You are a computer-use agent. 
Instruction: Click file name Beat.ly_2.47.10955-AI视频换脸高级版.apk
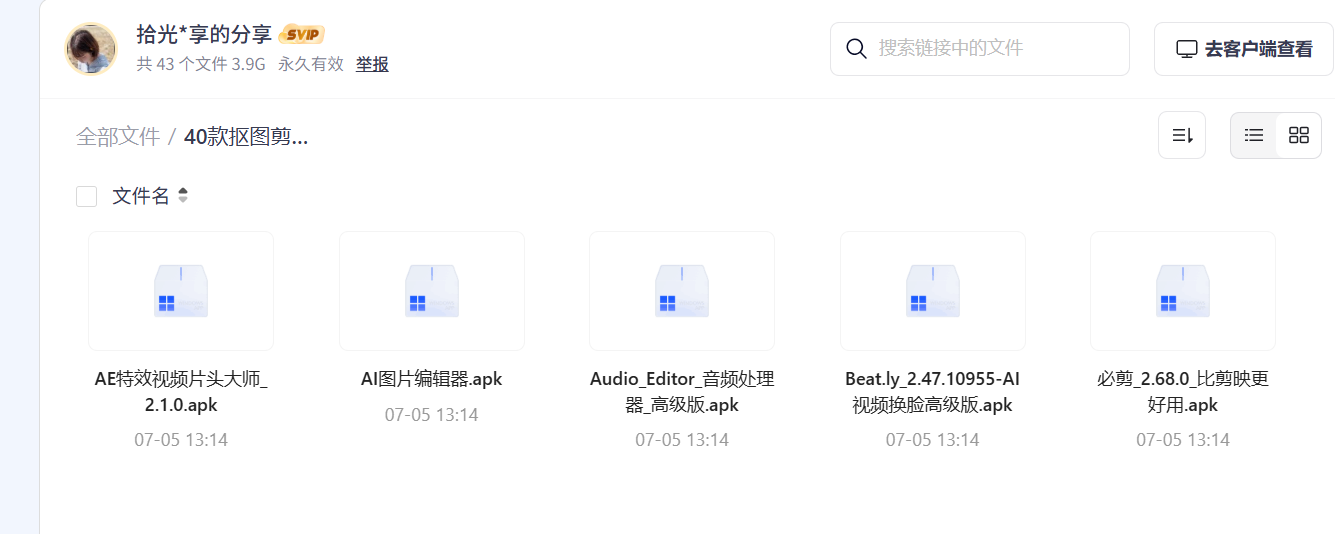[933, 392]
